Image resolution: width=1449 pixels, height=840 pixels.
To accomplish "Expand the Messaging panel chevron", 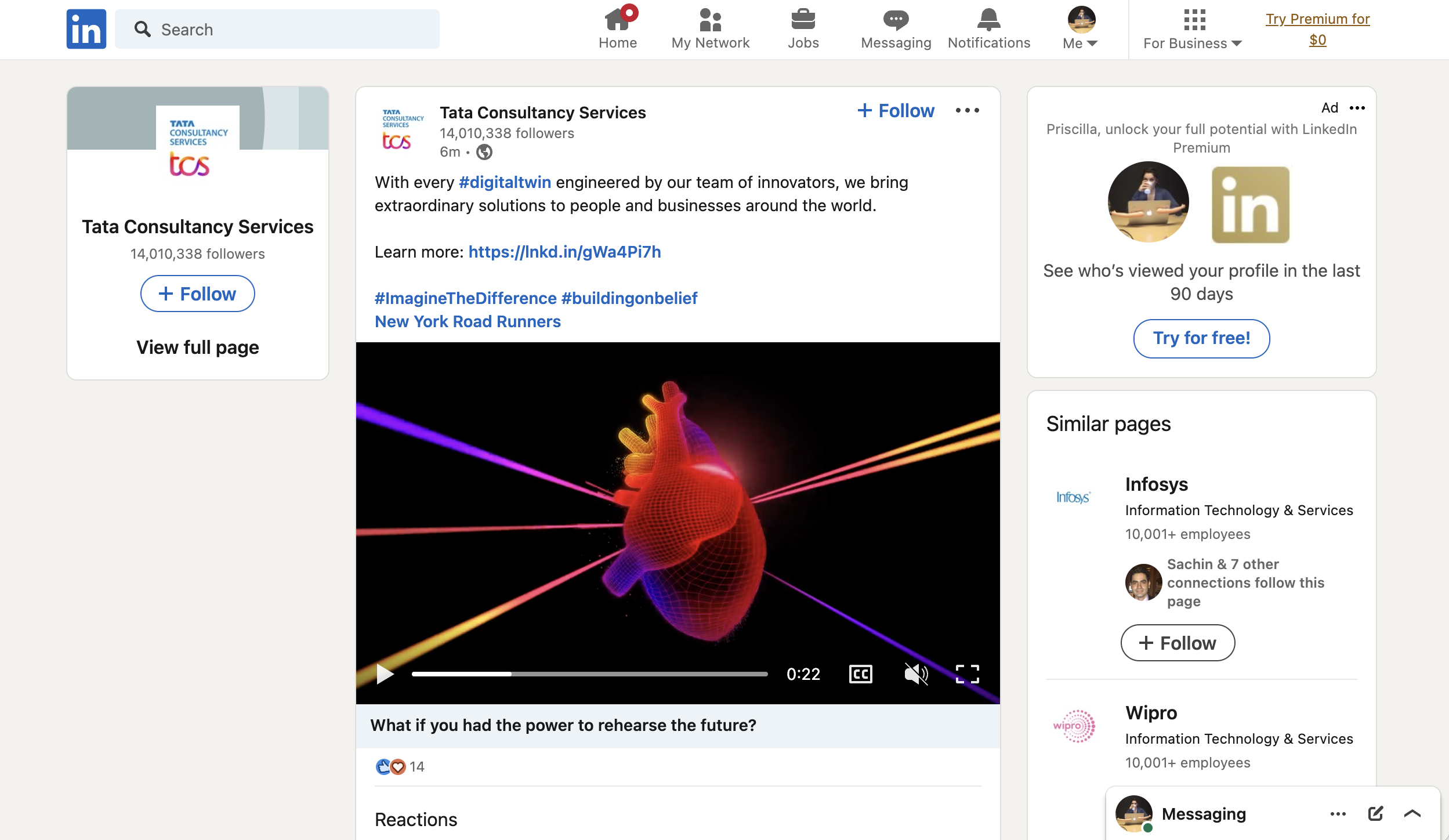I will [1412, 813].
